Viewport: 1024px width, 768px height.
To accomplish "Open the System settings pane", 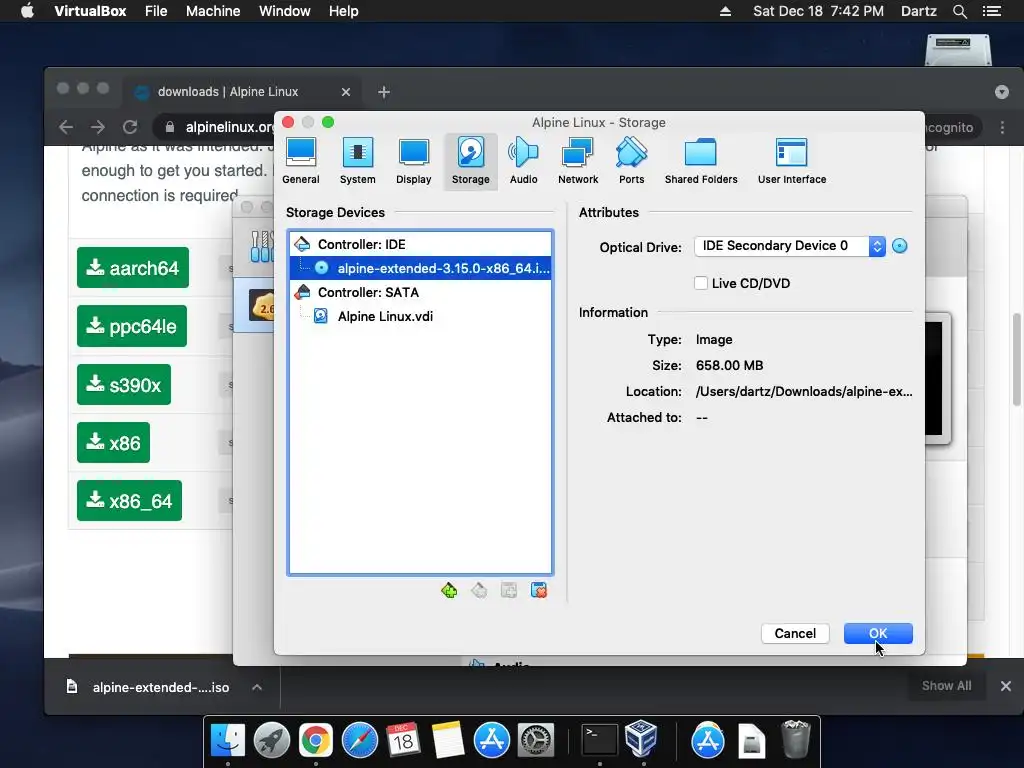I will pos(357,161).
